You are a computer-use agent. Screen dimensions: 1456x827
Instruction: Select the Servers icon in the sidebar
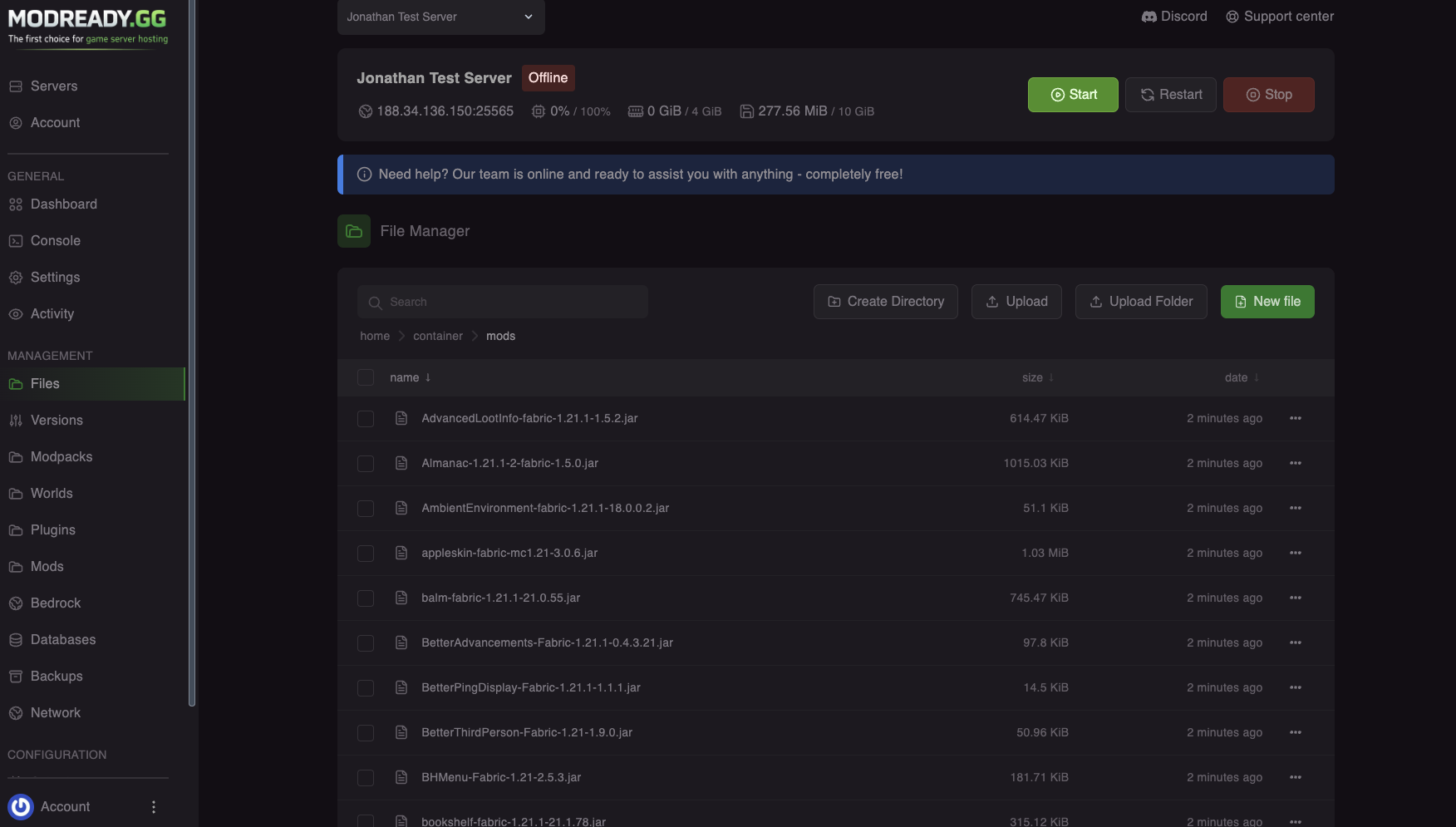(15, 86)
